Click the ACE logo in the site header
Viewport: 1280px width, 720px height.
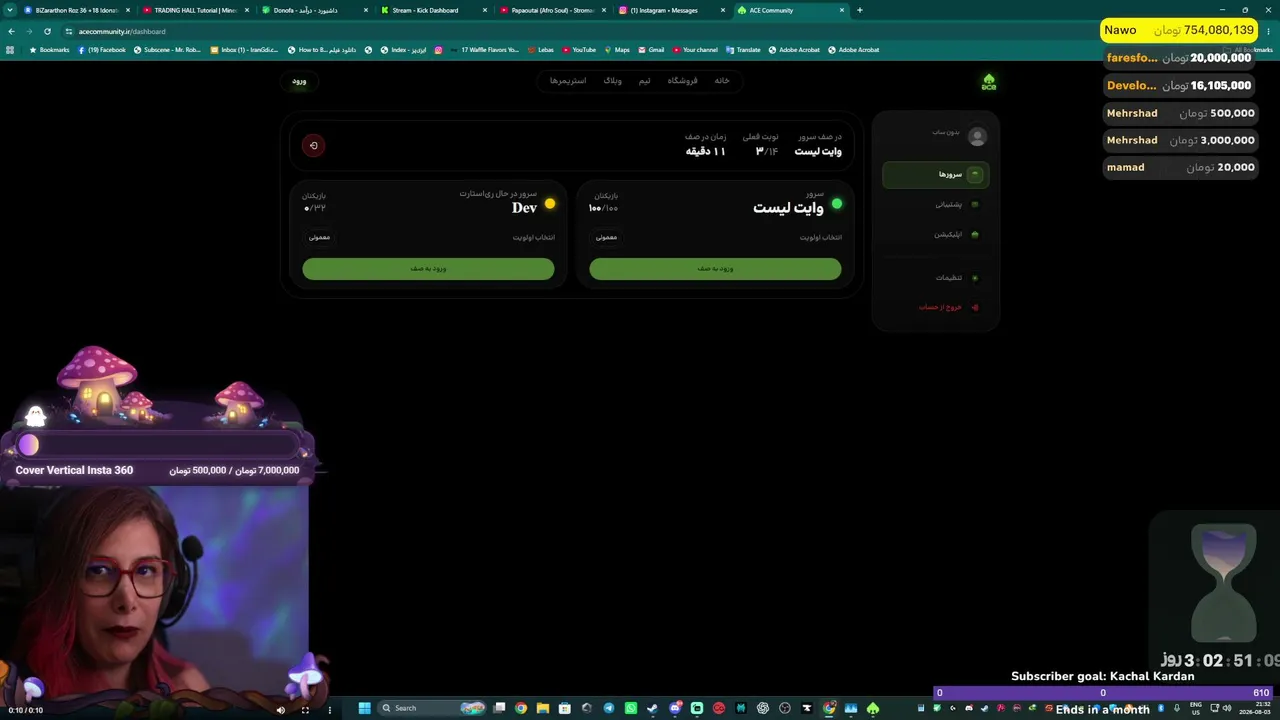(x=989, y=81)
